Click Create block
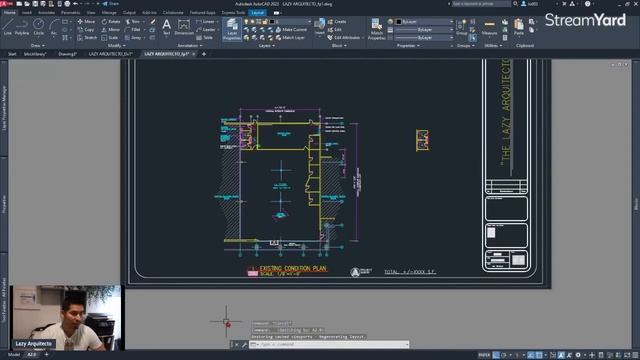This screenshot has width=640, height=360. (x=337, y=22)
